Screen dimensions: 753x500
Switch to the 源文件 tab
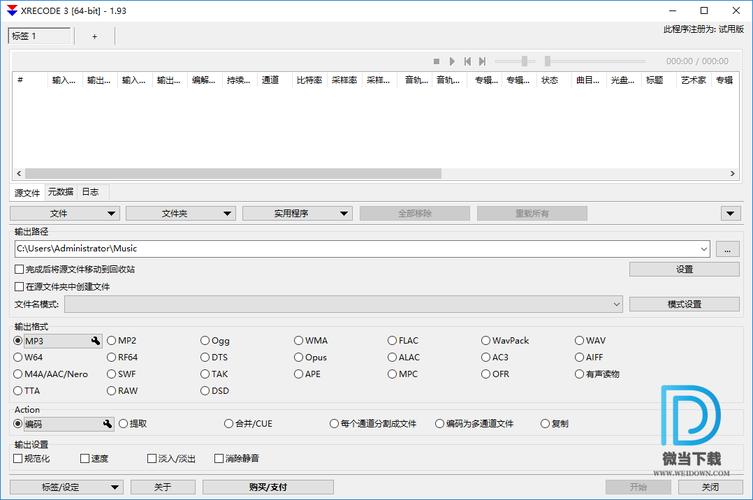pyautogui.click(x=27, y=193)
